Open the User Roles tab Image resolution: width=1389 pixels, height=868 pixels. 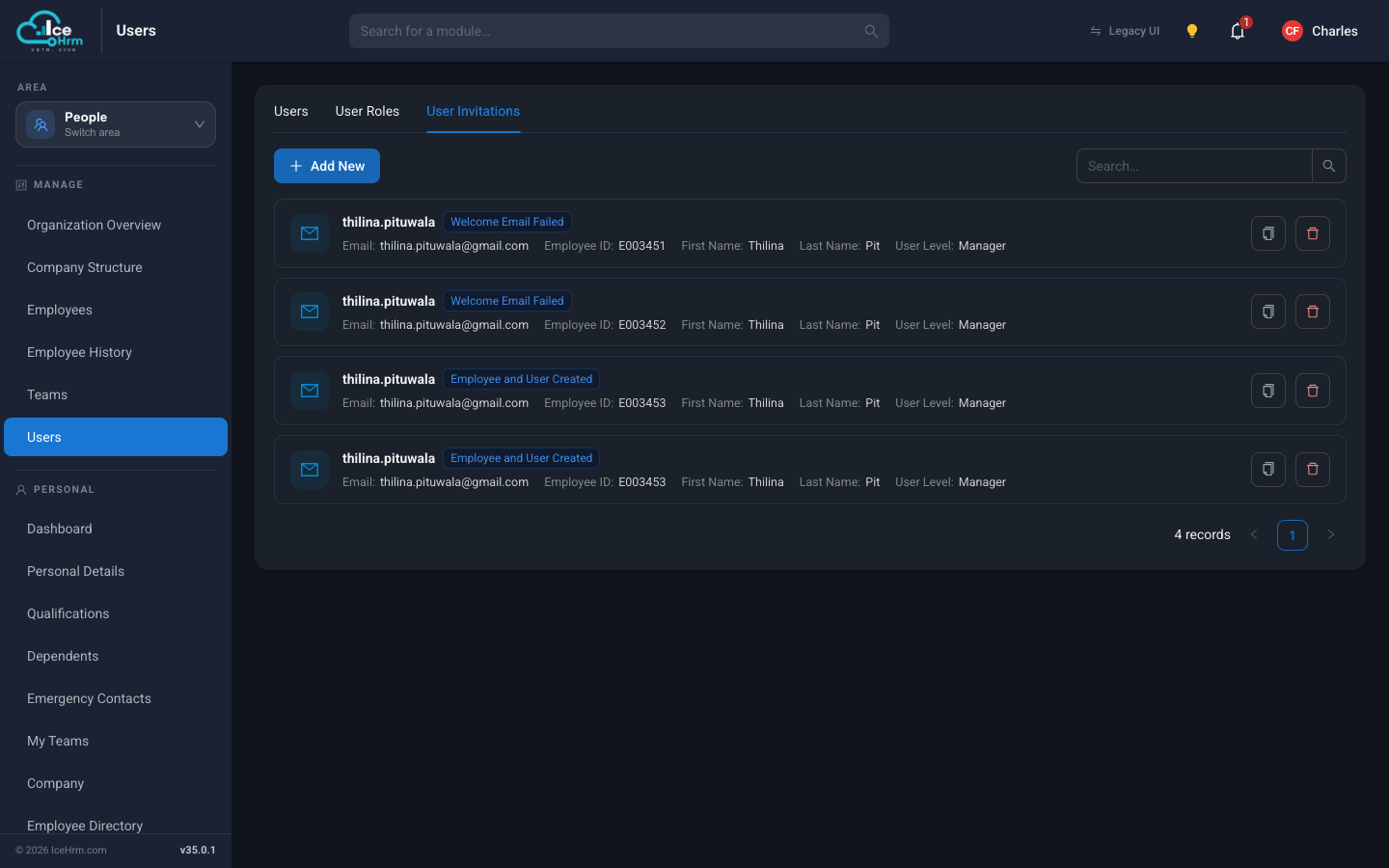[x=368, y=111]
